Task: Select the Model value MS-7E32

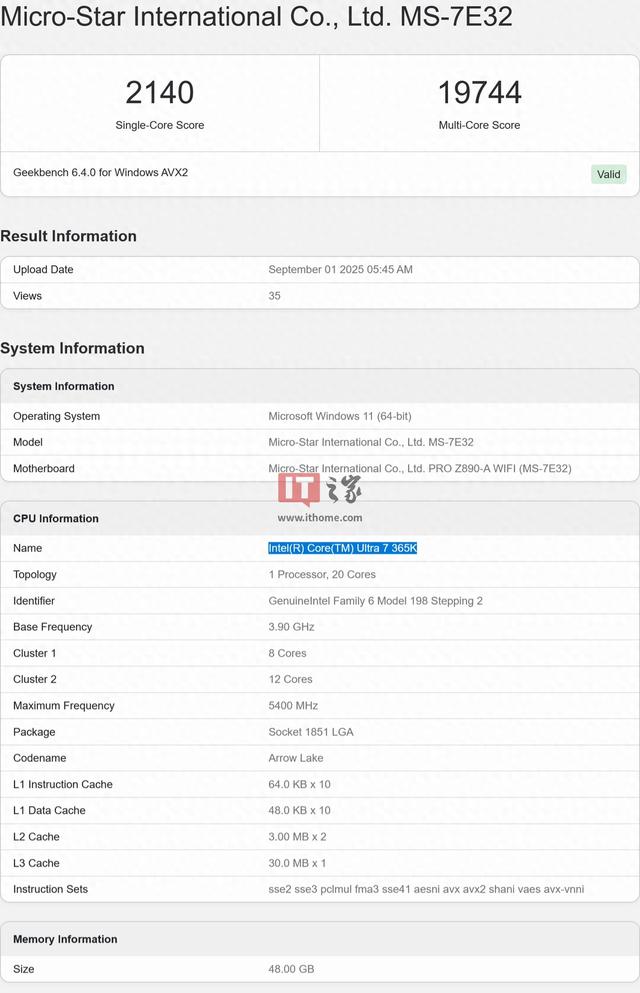Action: pyautogui.click(x=371, y=442)
